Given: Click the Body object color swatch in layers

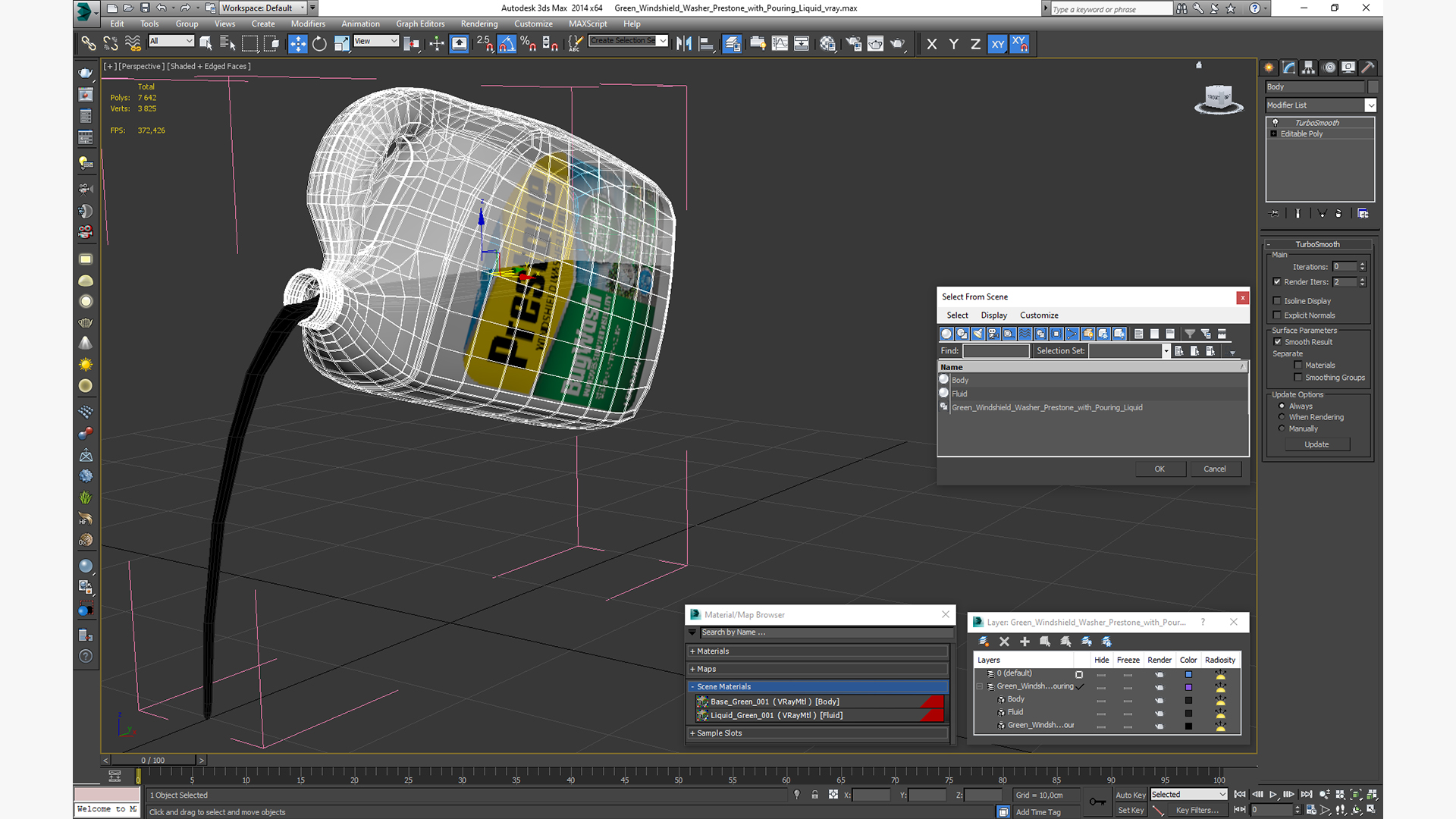Looking at the screenshot, I should [1188, 700].
